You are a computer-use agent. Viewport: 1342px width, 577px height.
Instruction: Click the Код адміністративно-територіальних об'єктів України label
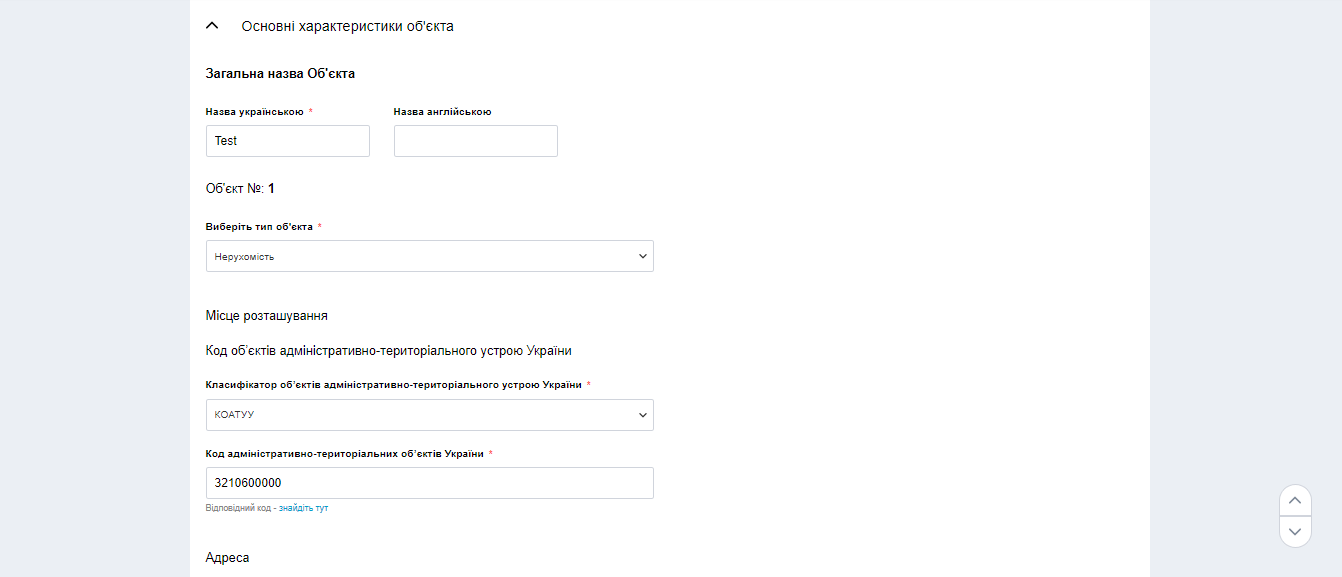[x=344, y=454]
